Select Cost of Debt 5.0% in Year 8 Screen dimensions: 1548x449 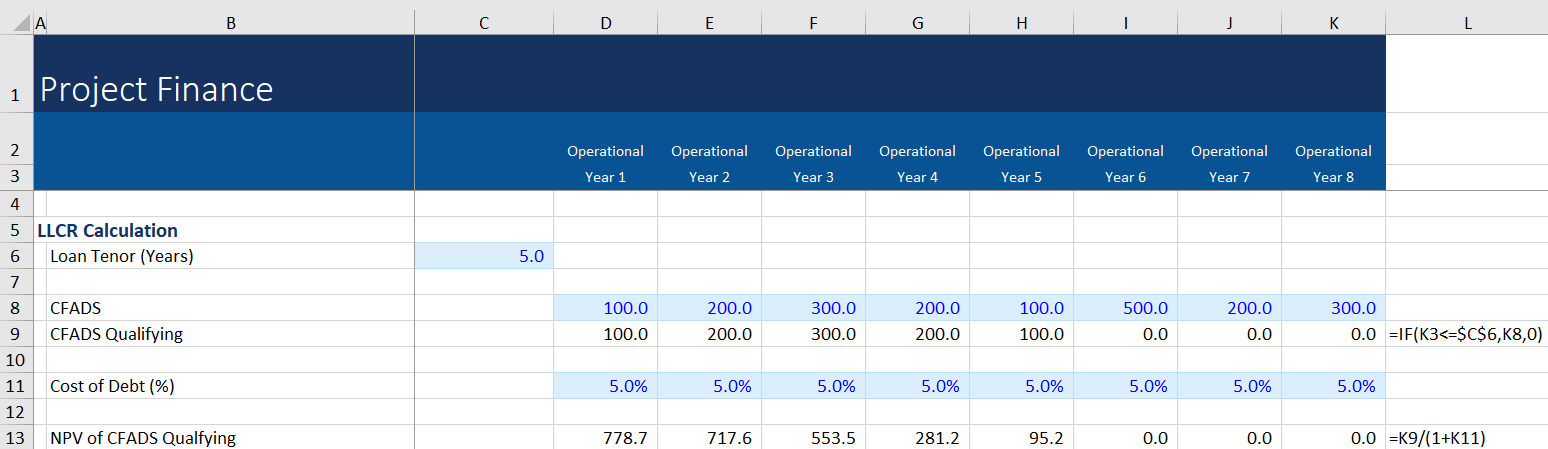point(1333,386)
